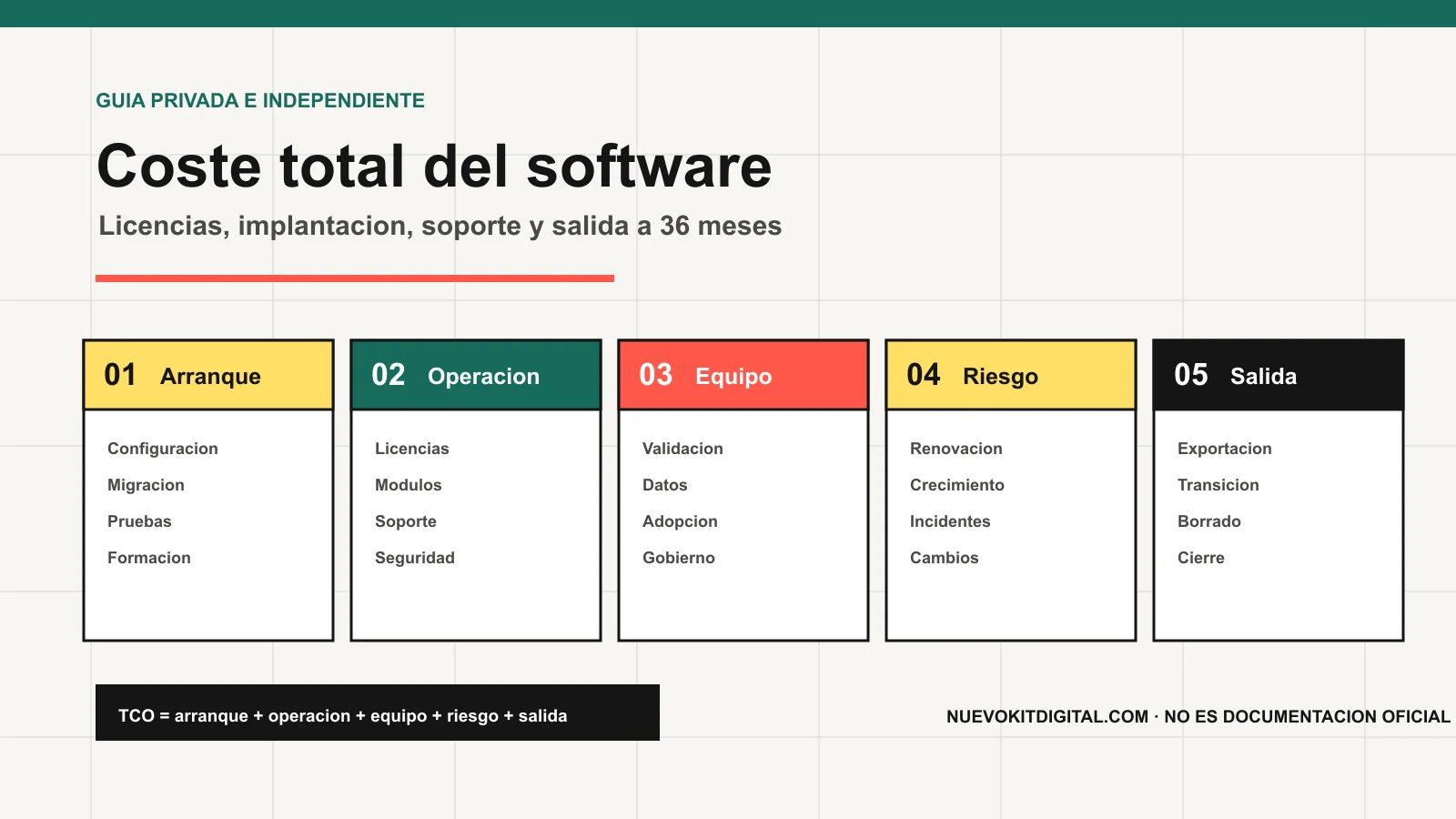
Task: Click the 'Pruebas' item
Action: click(x=139, y=521)
